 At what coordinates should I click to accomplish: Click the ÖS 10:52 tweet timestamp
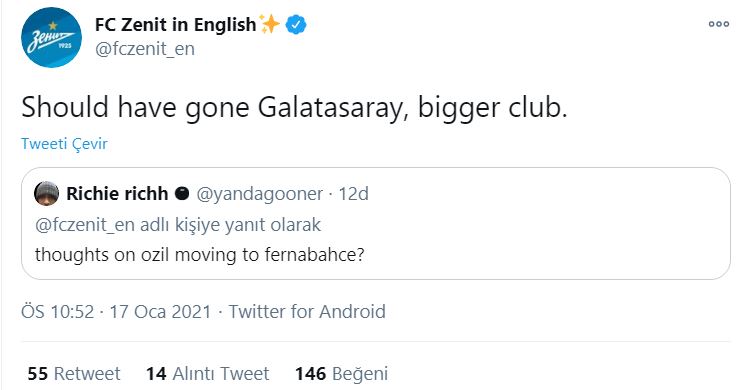click(57, 312)
